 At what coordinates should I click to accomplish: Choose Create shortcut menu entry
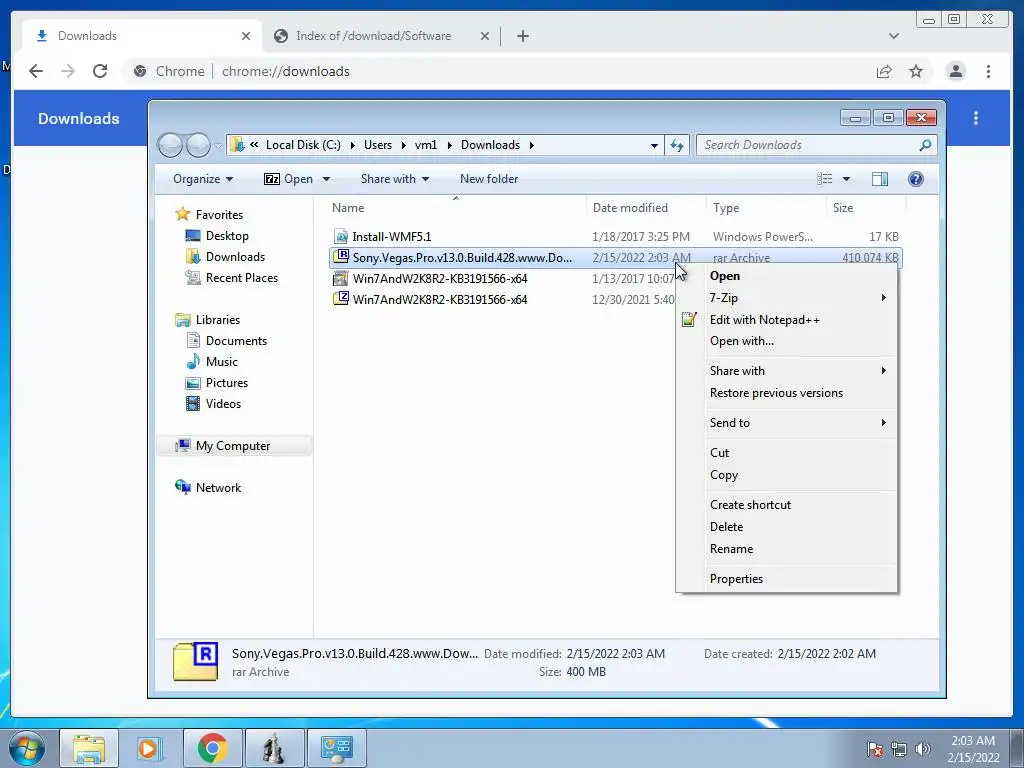787,505
